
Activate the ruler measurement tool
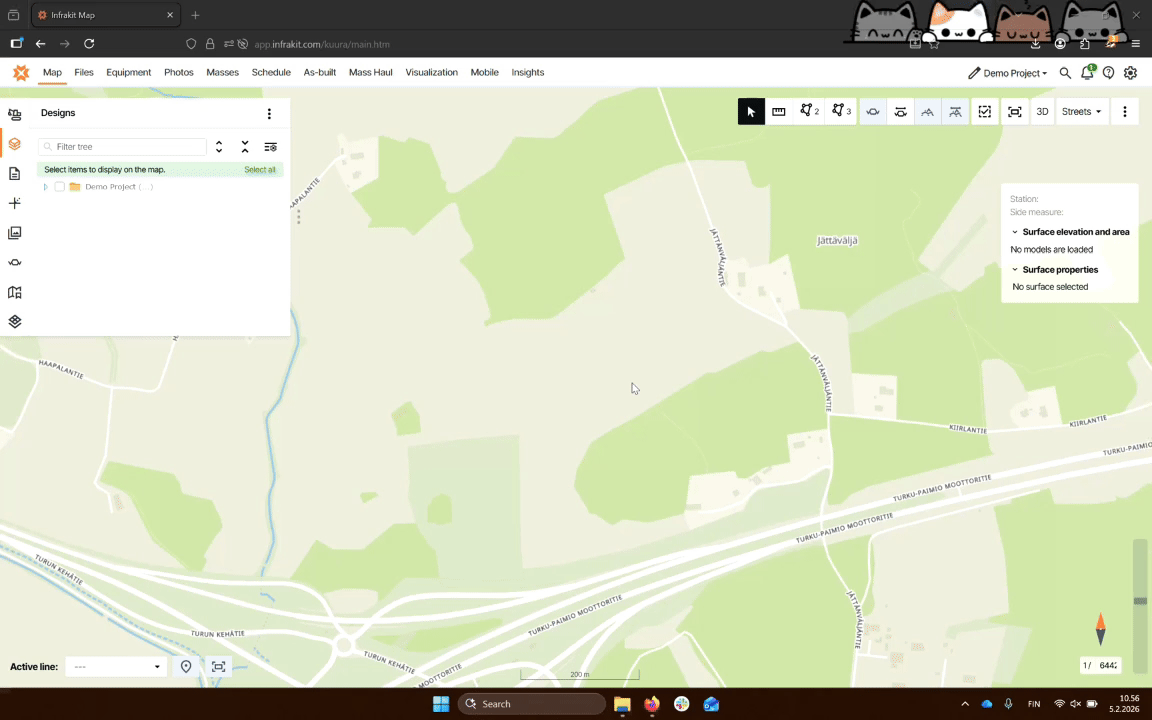click(779, 112)
